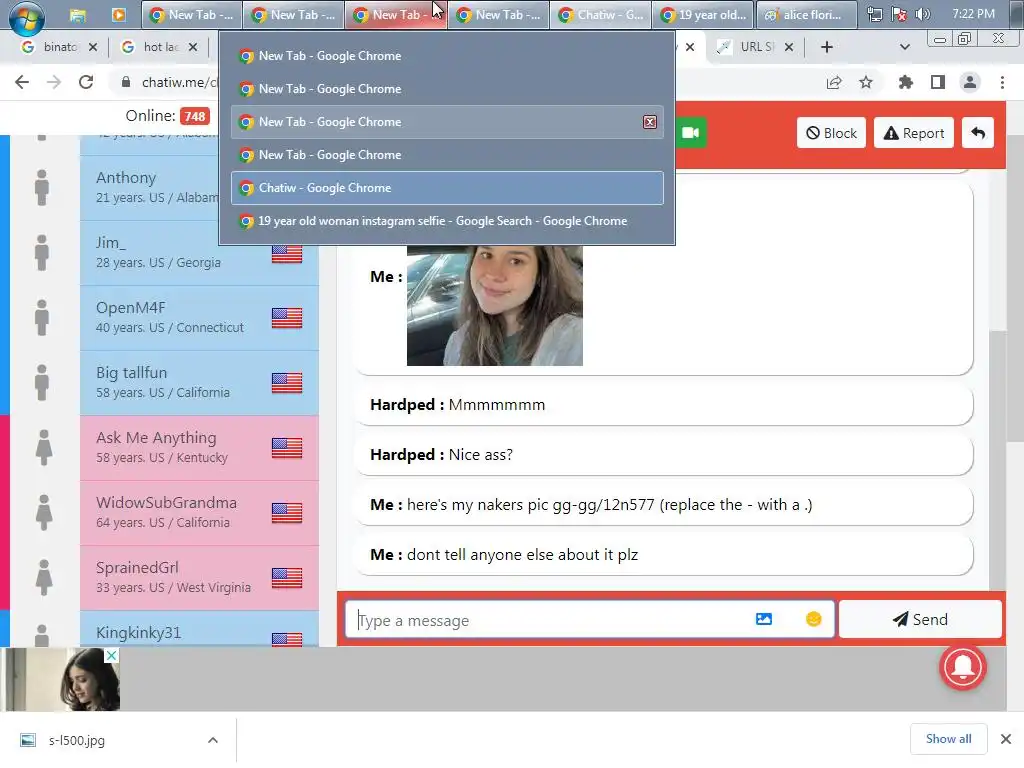Click the chatiw.me address bar

pyautogui.click(x=178, y=82)
